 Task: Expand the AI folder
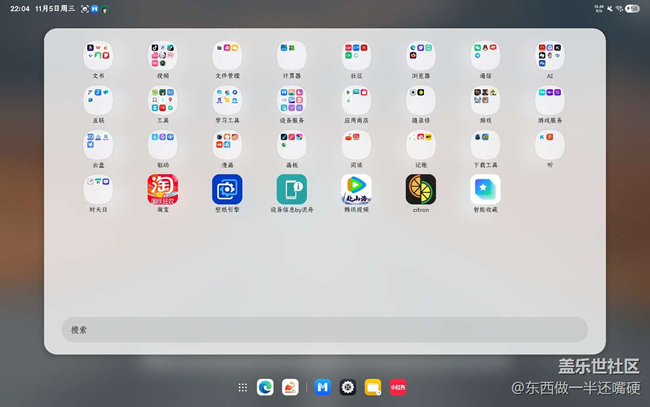tap(550, 55)
